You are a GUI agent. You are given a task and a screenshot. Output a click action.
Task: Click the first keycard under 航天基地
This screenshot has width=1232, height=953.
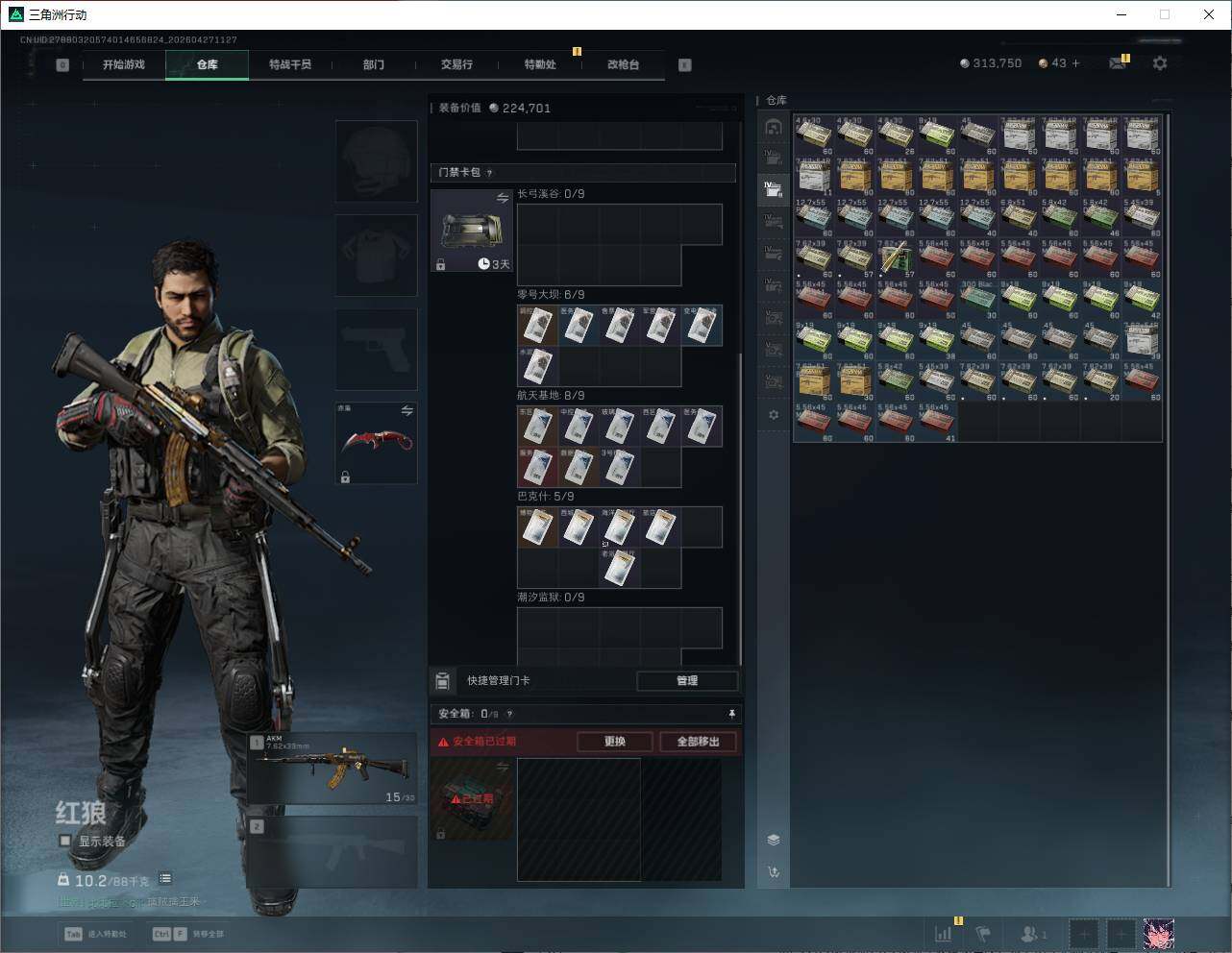tap(537, 427)
